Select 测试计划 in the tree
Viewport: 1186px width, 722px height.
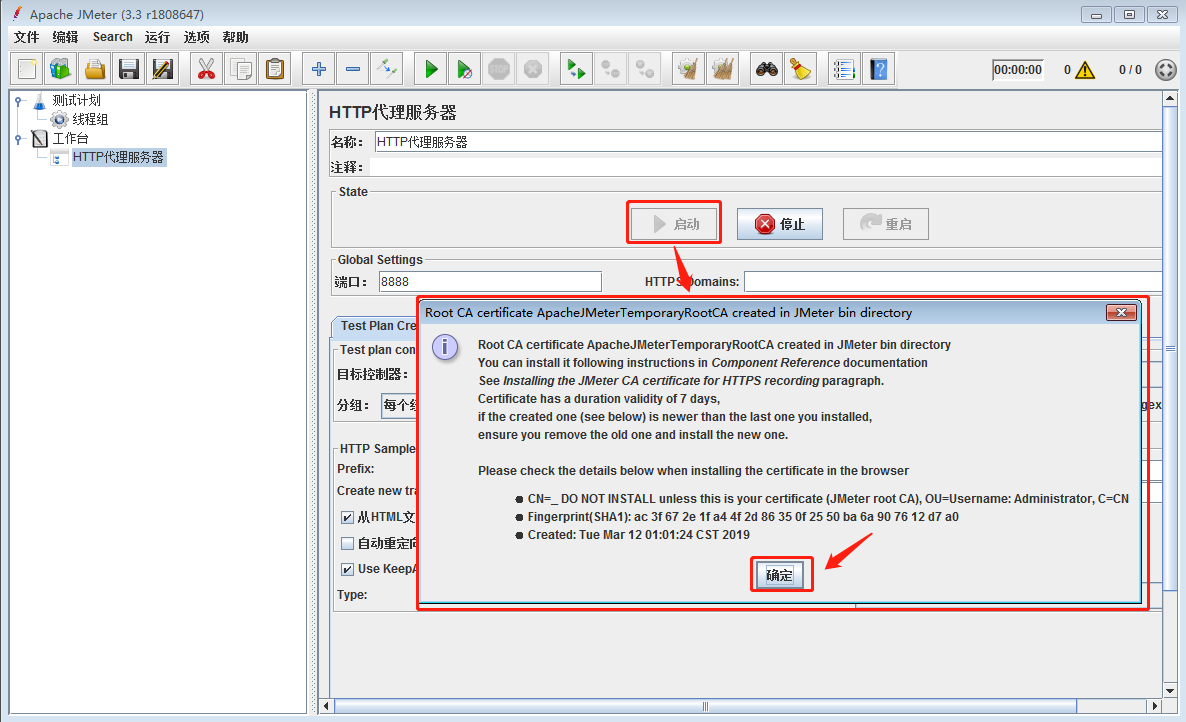(76, 101)
